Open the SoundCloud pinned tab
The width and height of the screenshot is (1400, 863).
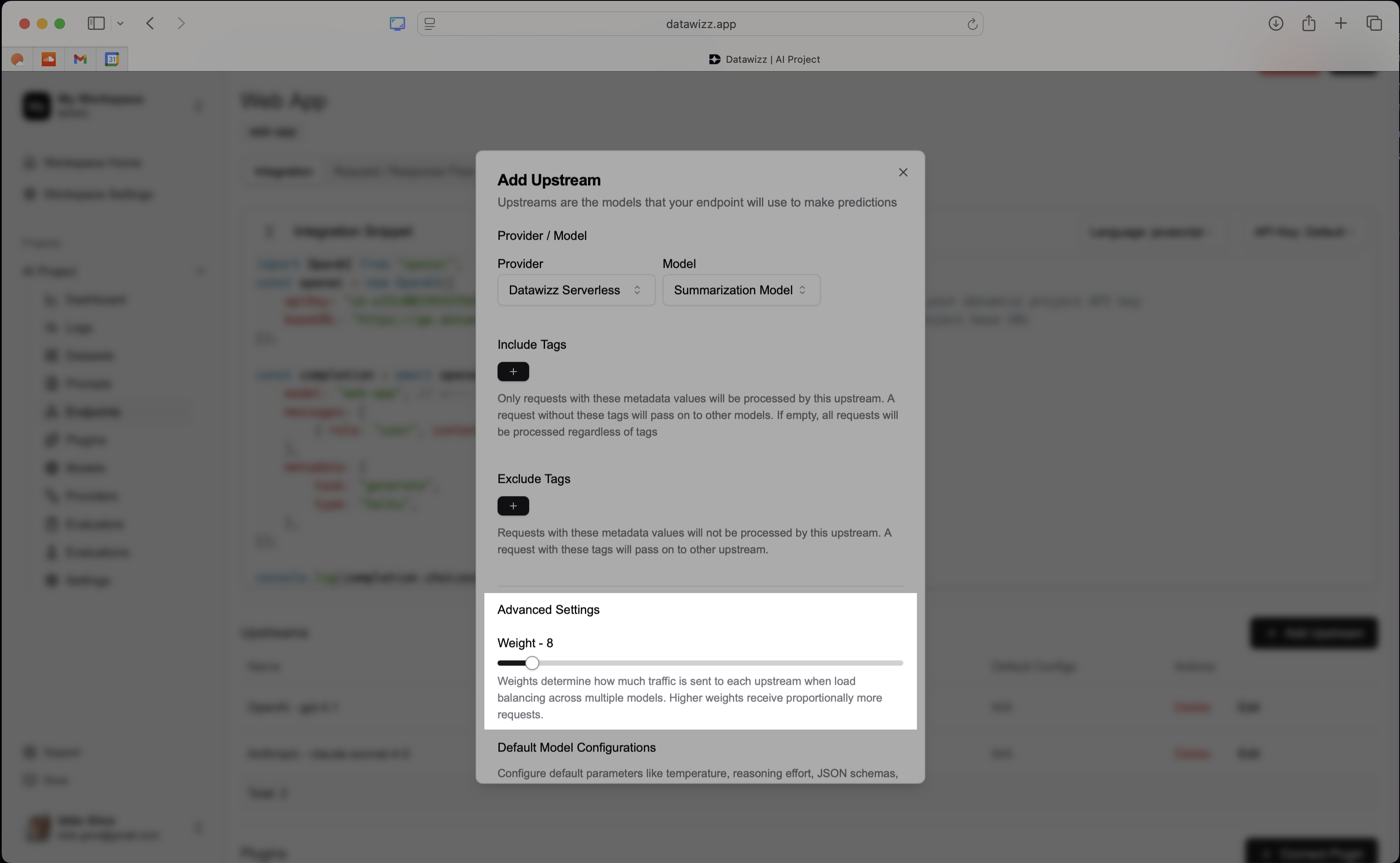coord(49,59)
